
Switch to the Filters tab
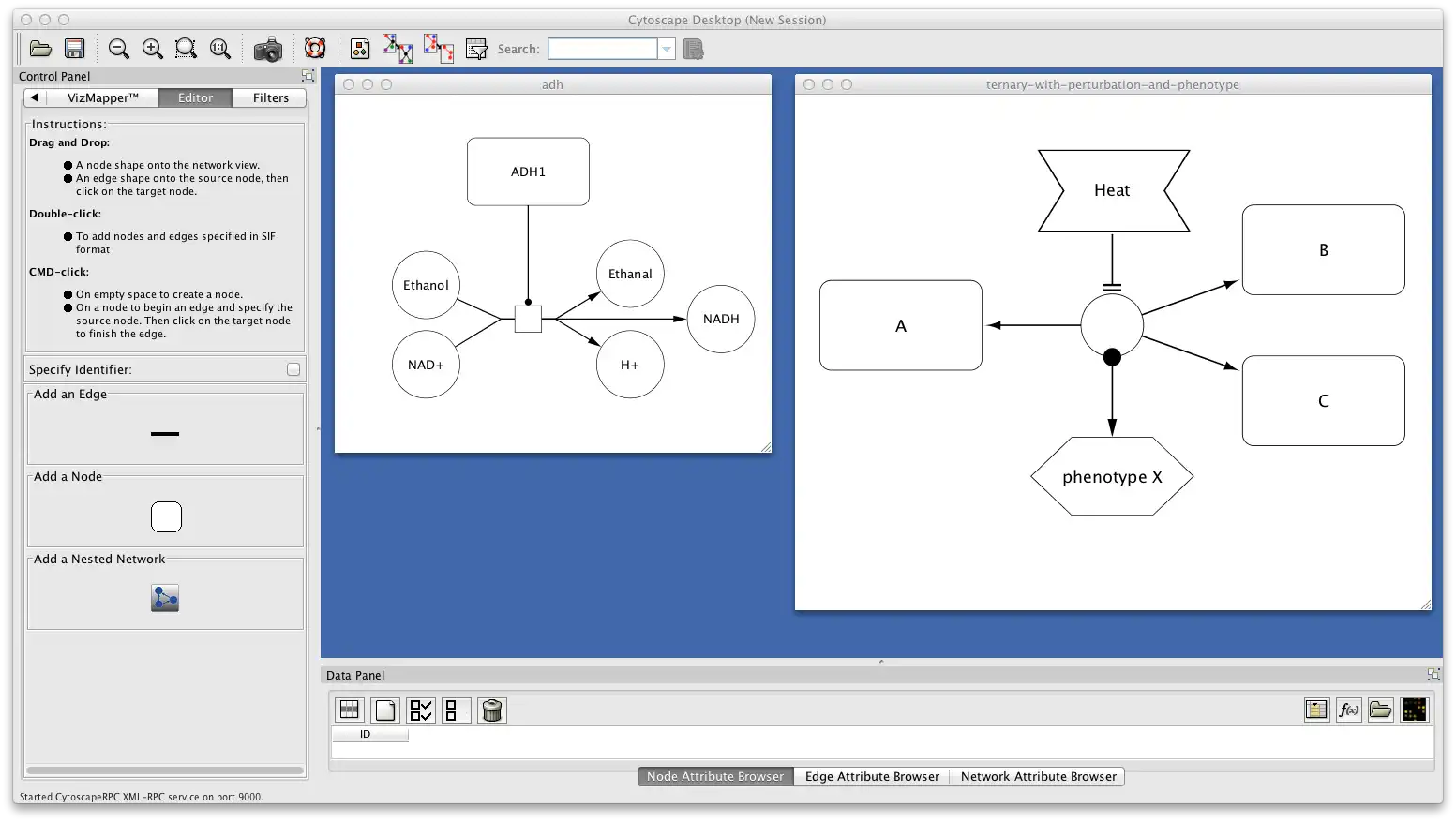[270, 97]
